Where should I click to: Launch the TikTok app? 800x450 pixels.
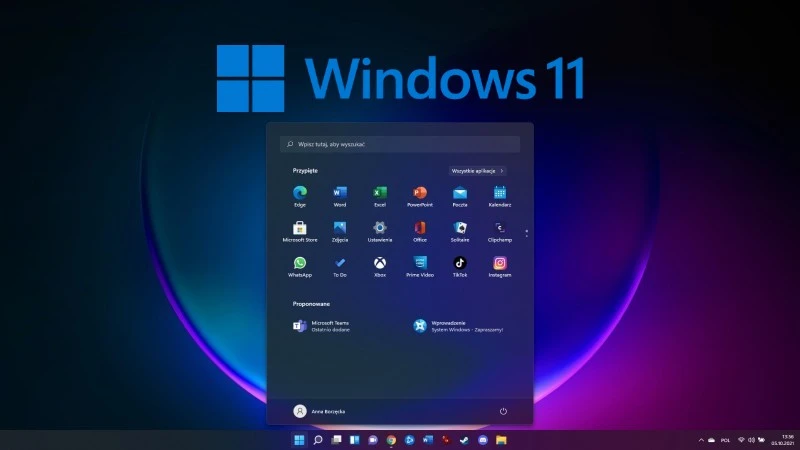pos(460,267)
